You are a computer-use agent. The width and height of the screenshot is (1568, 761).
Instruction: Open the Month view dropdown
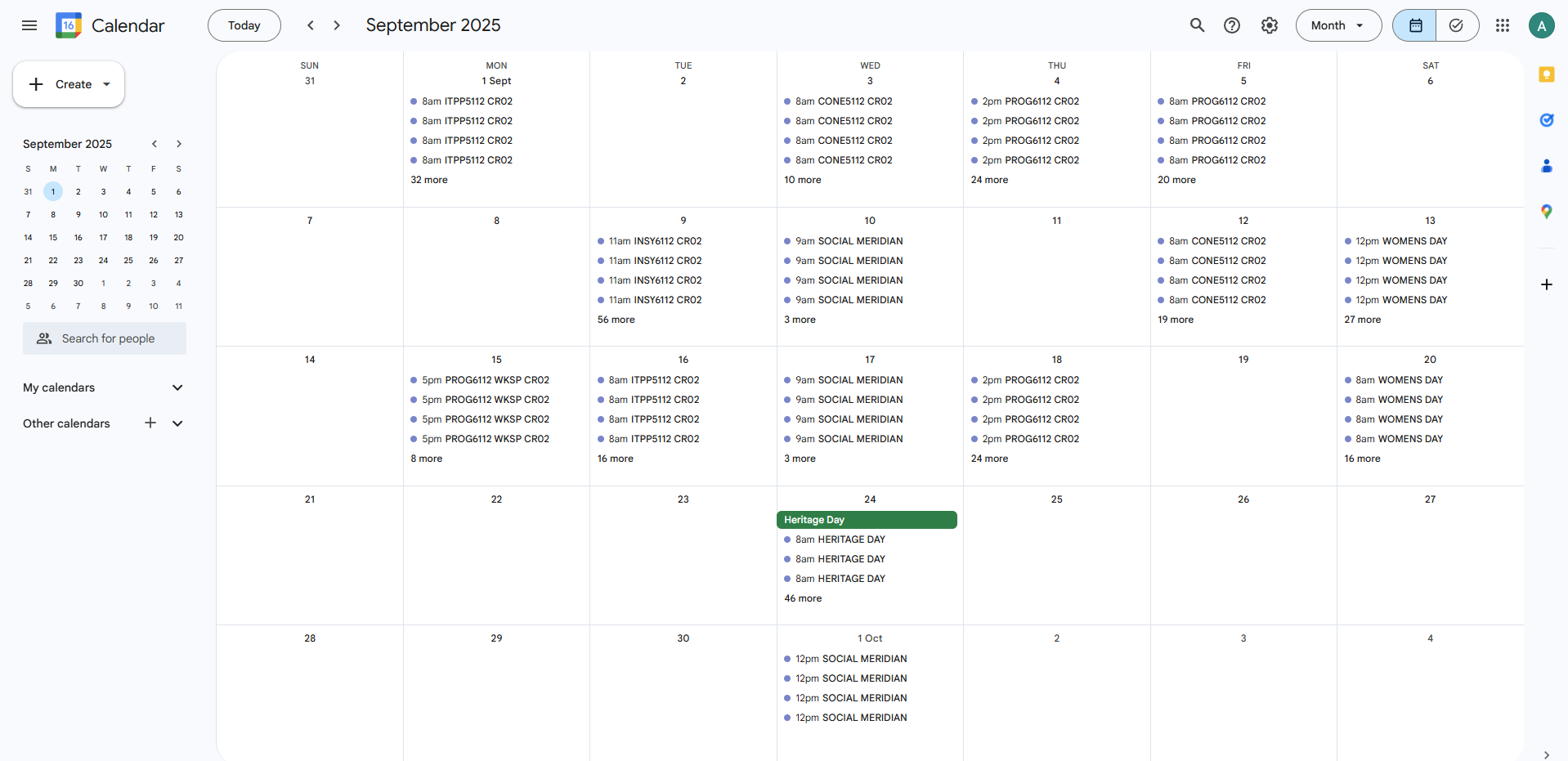pyautogui.click(x=1337, y=25)
